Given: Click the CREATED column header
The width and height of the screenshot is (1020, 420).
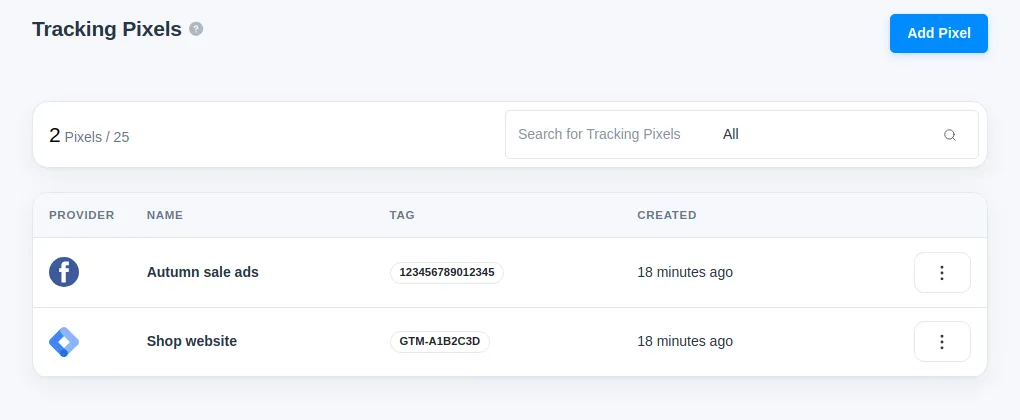Looking at the screenshot, I should pos(667,215).
